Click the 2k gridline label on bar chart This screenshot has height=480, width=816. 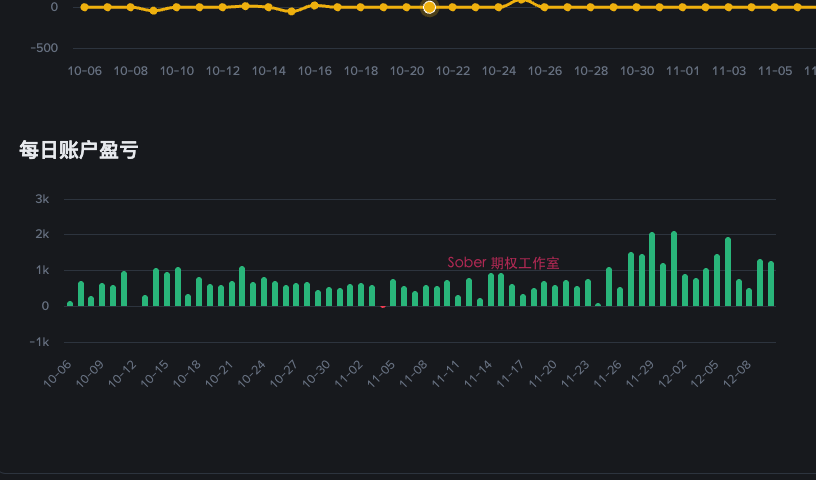coord(42,235)
